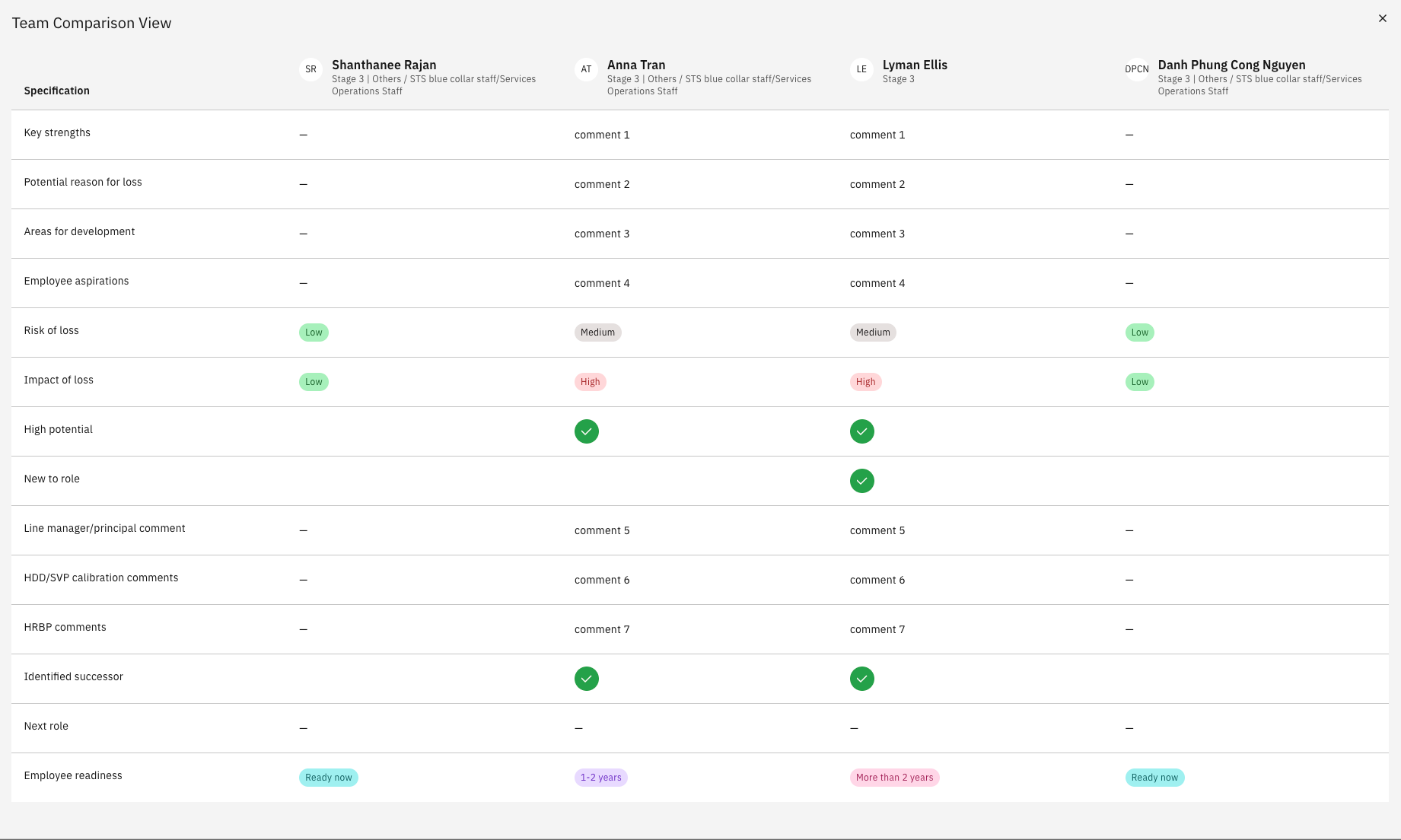Click Anna Tran's Identified successor checkmark
The height and width of the screenshot is (840, 1401).
point(587,679)
